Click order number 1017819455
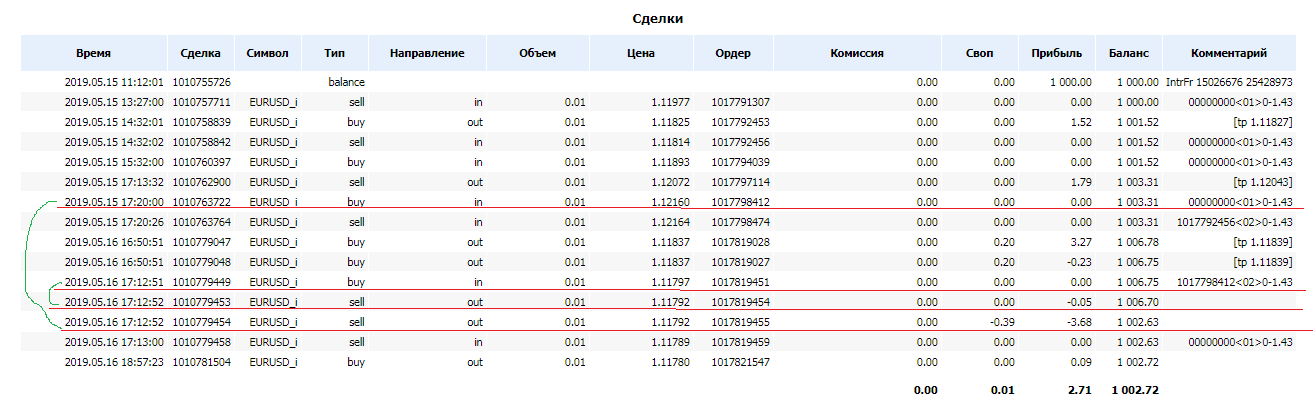This screenshot has height=405, width=1316. tap(741, 323)
